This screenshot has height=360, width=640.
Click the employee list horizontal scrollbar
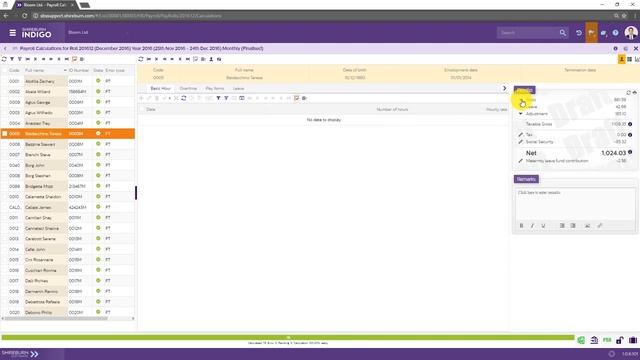(56, 318)
